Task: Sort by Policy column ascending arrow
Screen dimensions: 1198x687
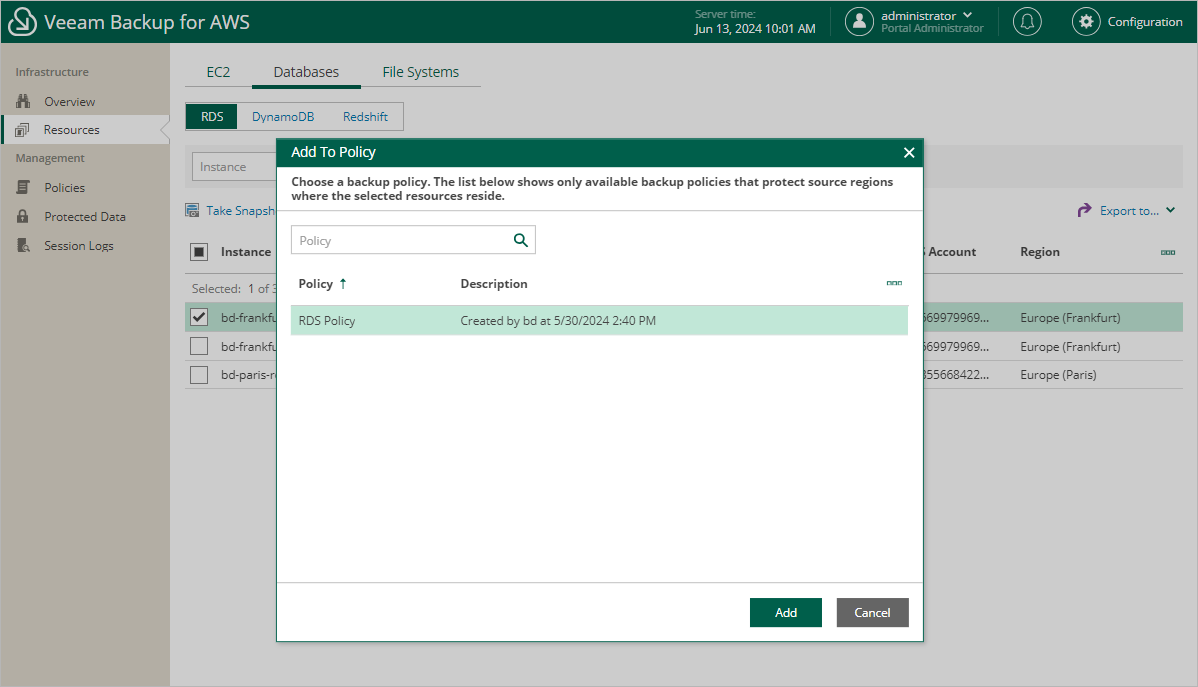Action: pyautogui.click(x=343, y=284)
